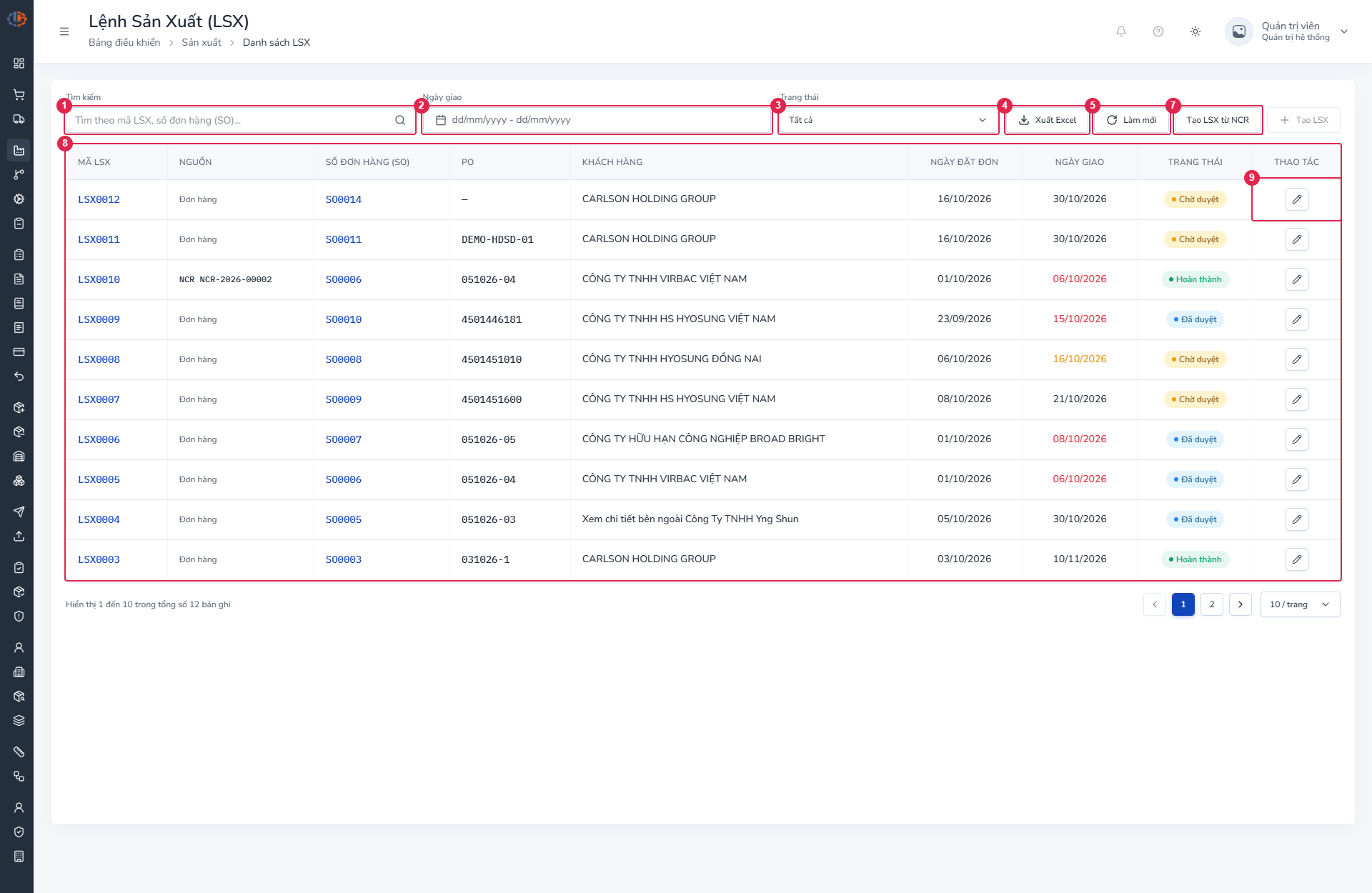Image resolution: width=1372 pixels, height=893 pixels.
Task: Expand the Quản trị viên user menu chevron
Action: pos(1344,31)
